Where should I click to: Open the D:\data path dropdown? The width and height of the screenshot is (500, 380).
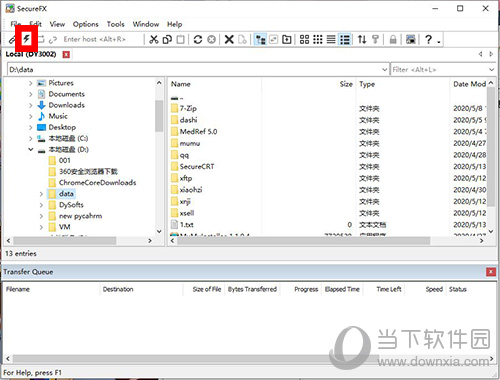384,70
